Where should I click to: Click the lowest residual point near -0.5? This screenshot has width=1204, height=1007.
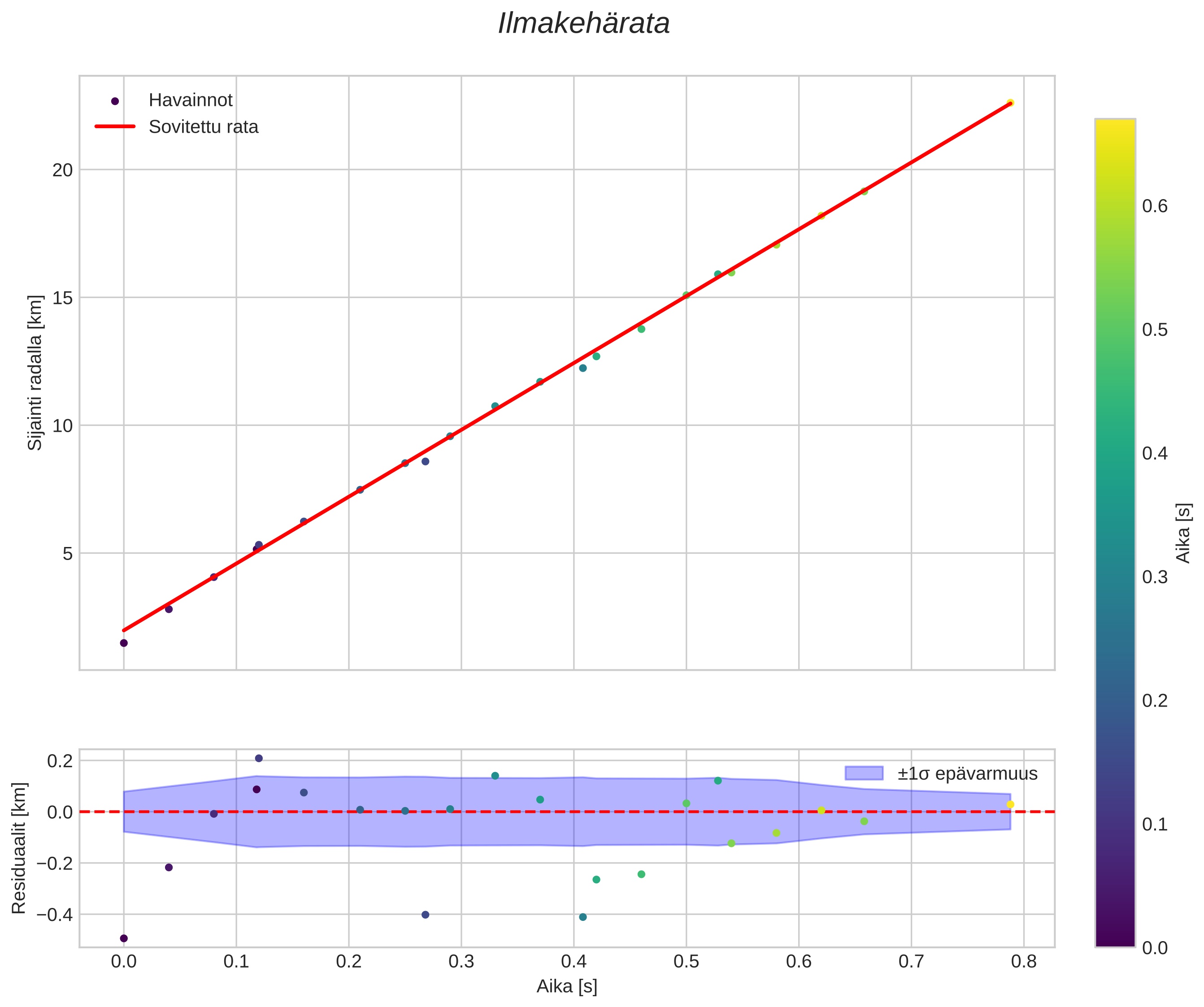pos(124,938)
